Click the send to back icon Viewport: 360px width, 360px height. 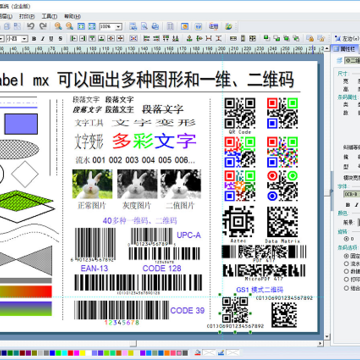coord(277,39)
